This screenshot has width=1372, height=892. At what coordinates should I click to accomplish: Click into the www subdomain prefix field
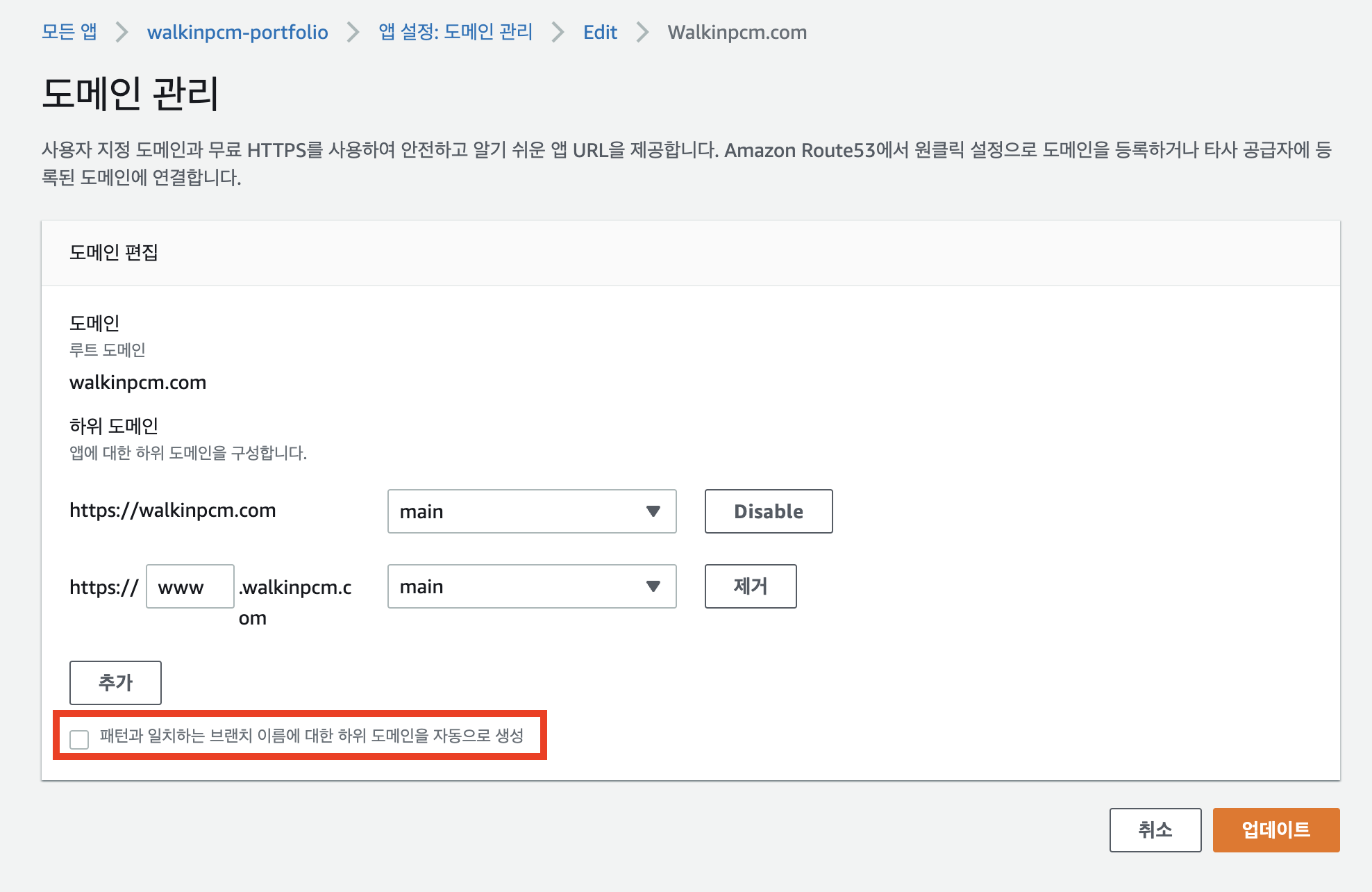[x=190, y=587]
